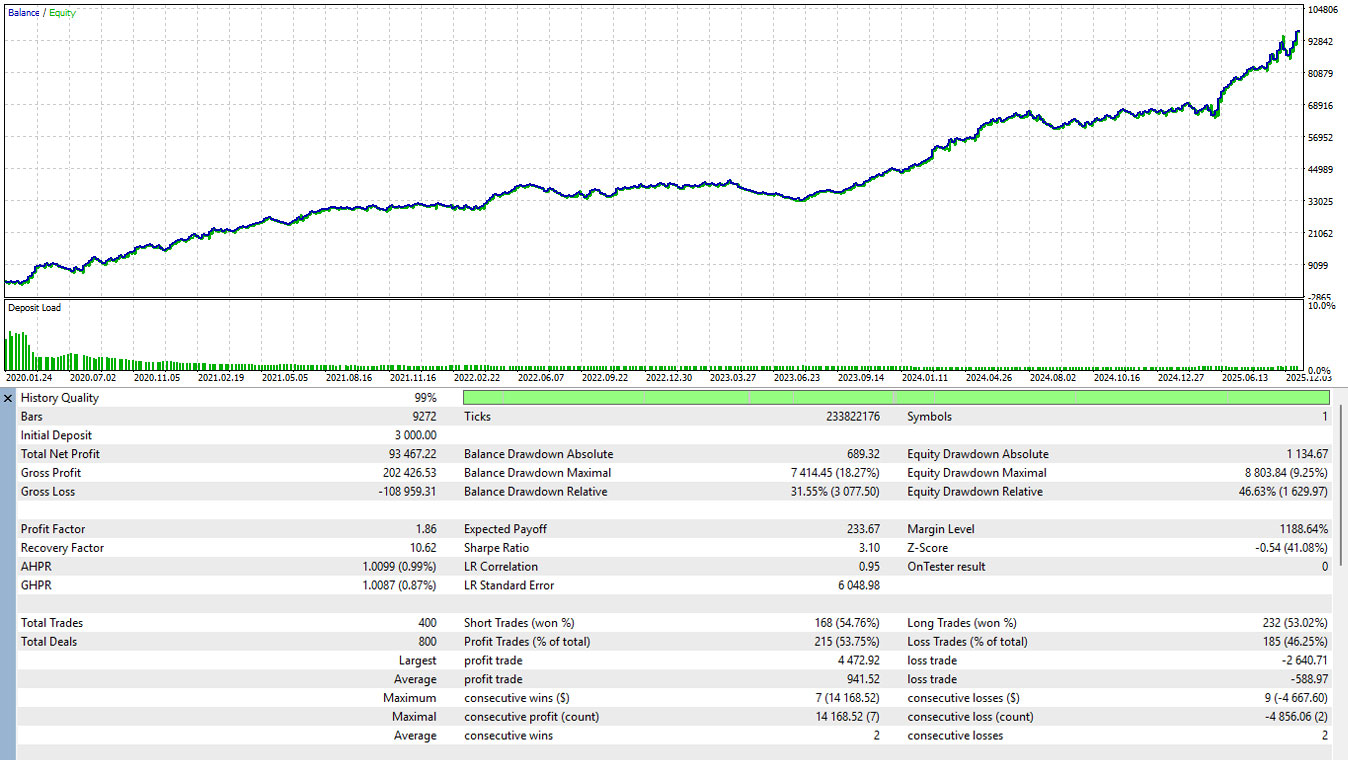Select the Balance Drawdown Maximal value
The image size is (1348, 760).
830,472
